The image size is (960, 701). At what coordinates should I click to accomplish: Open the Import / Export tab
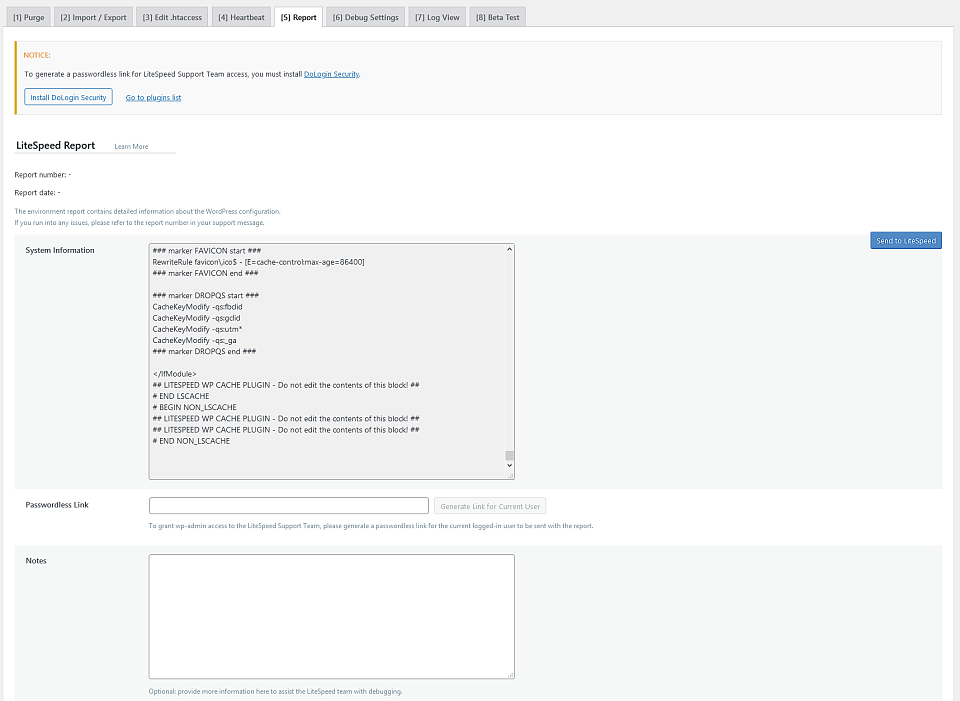[x=93, y=17]
